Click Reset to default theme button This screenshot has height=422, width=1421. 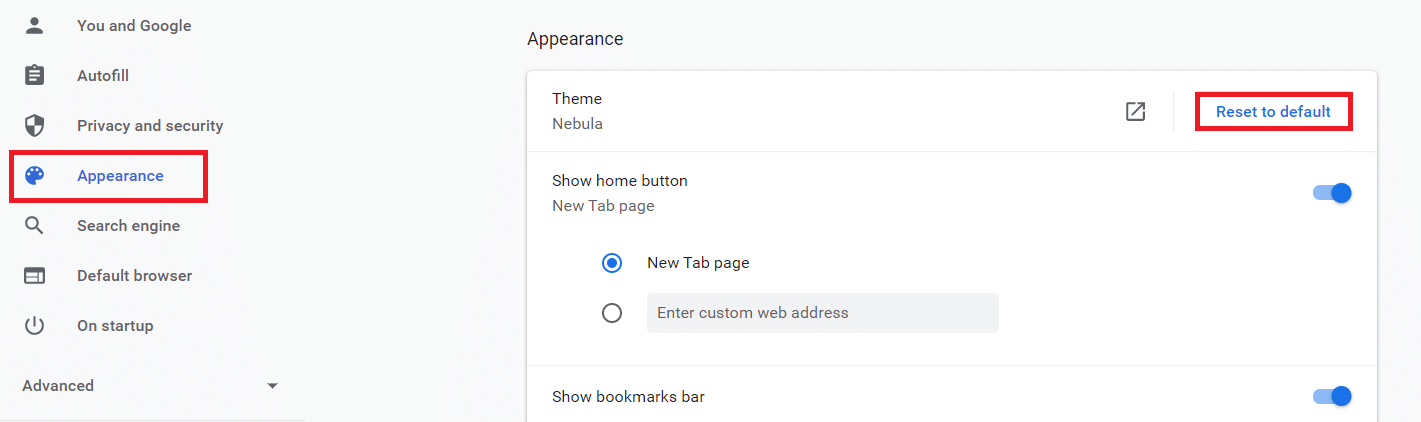1273,112
